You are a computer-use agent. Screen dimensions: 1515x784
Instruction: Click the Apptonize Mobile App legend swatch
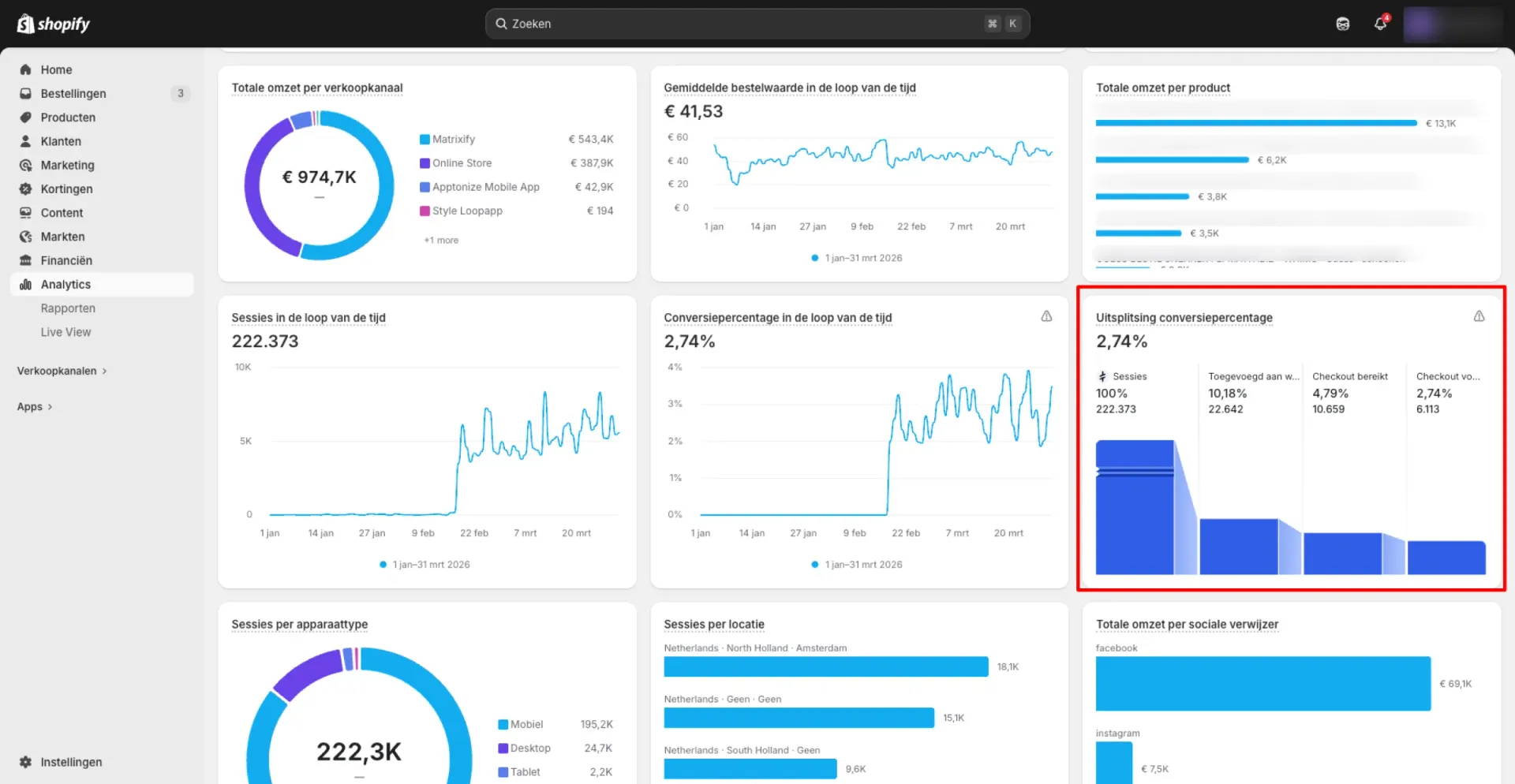pyautogui.click(x=425, y=187)
